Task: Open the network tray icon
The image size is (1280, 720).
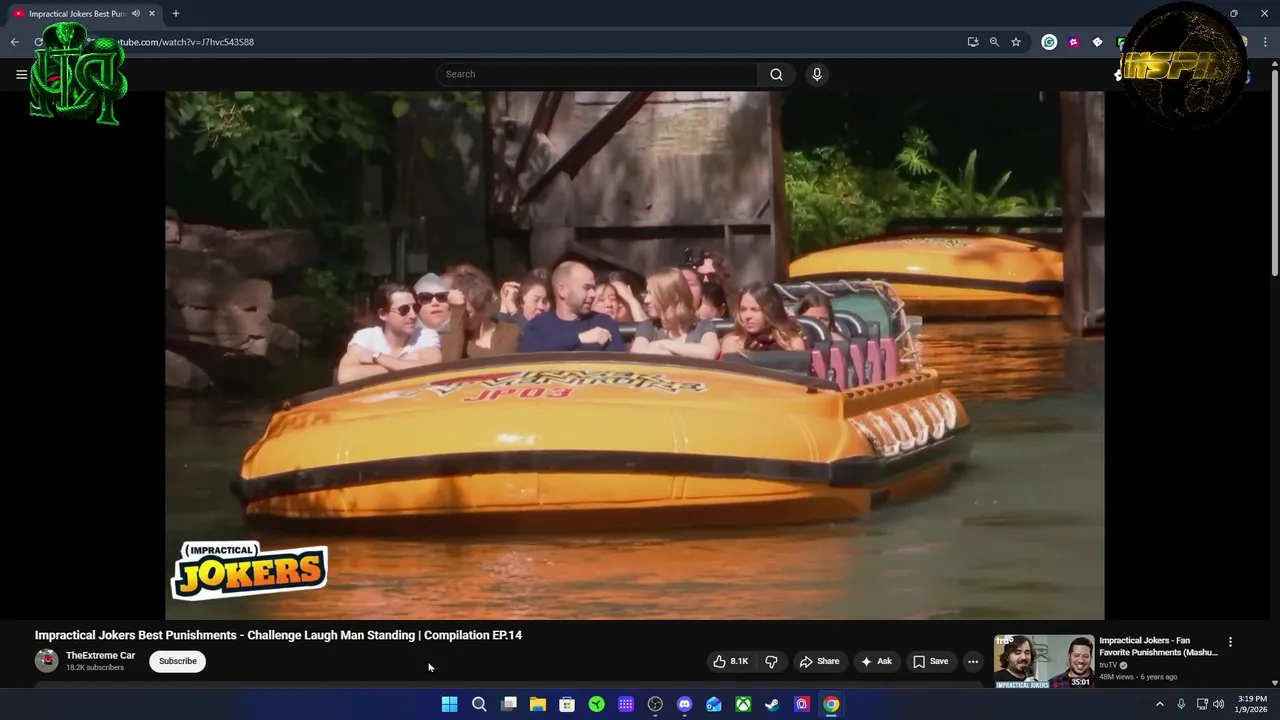Action: click(x=1202, y=704)
